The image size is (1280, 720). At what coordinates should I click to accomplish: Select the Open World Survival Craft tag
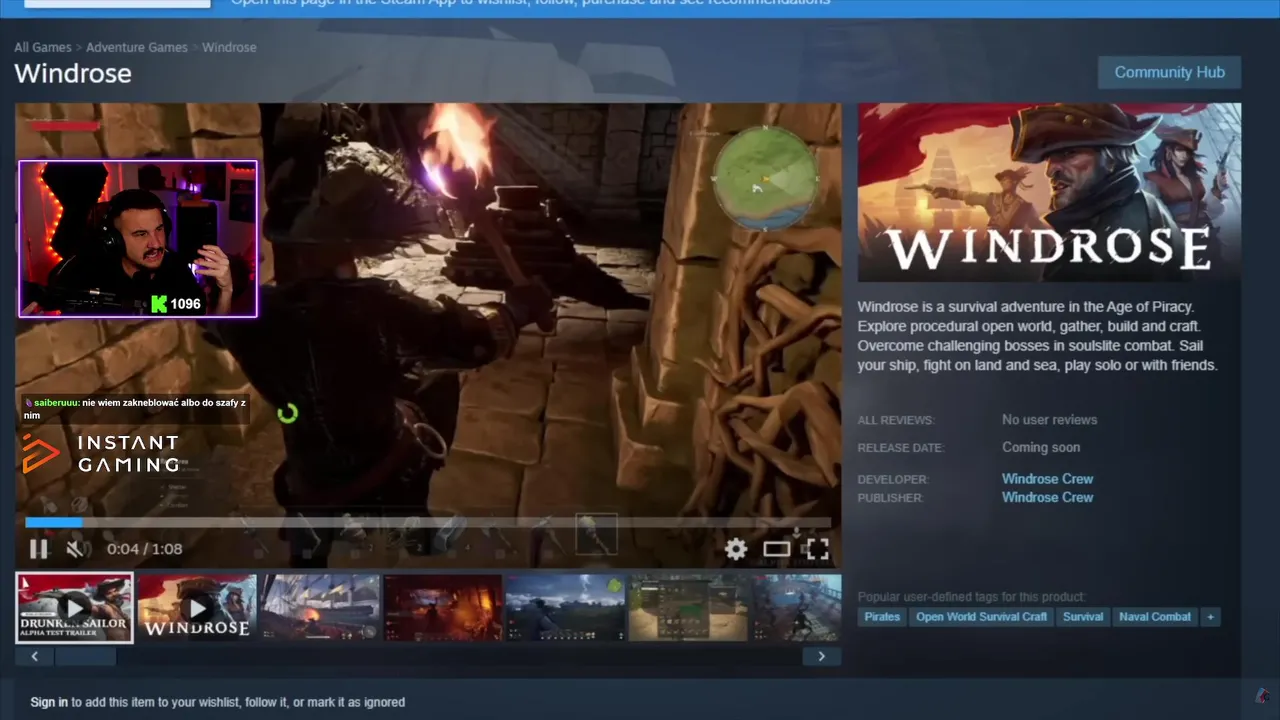[x=981, y=617]
